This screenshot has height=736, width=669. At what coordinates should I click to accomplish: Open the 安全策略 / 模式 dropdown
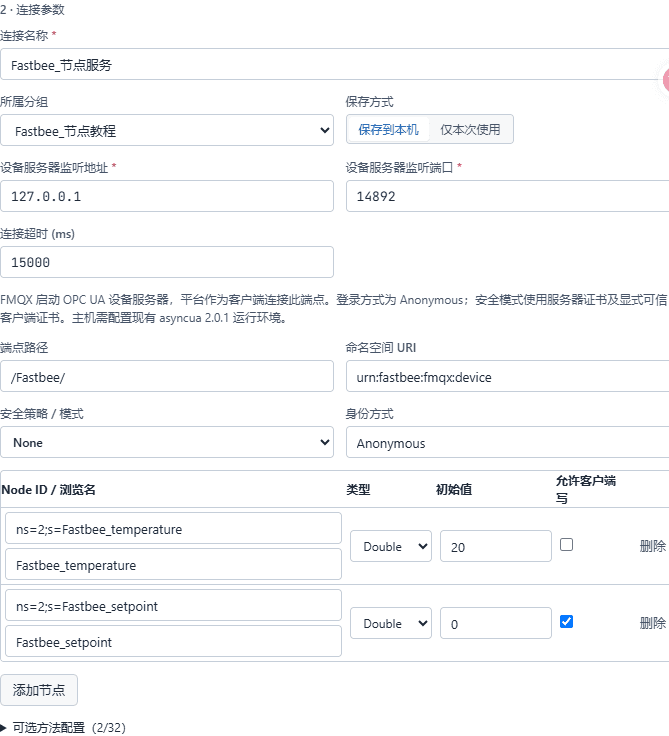click(167, 442)
